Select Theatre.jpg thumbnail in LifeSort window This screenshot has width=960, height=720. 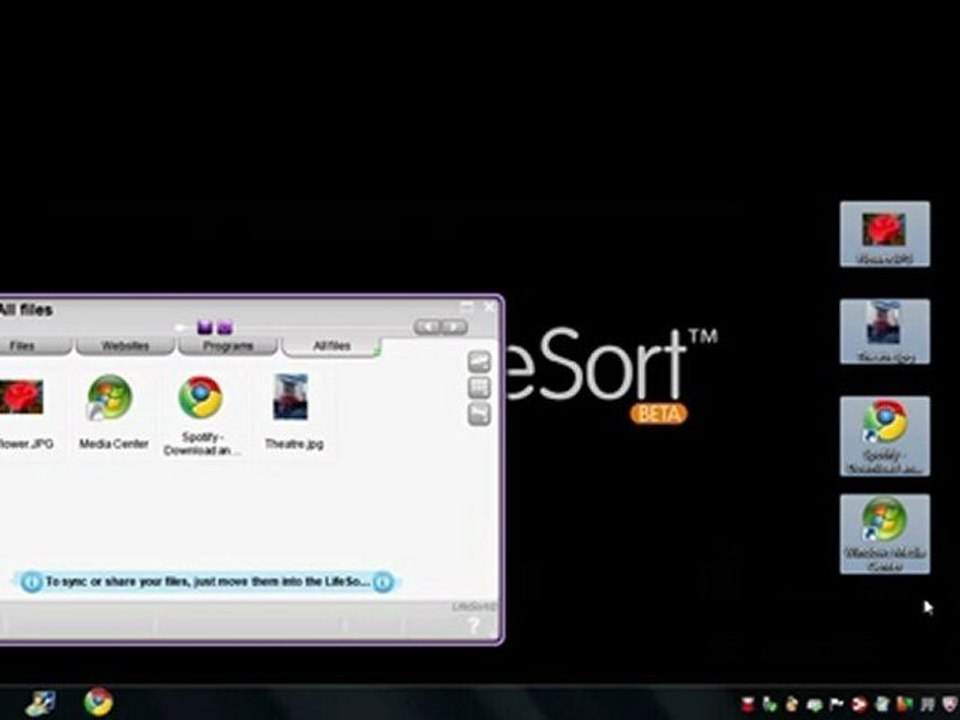(x=293, y=411)
